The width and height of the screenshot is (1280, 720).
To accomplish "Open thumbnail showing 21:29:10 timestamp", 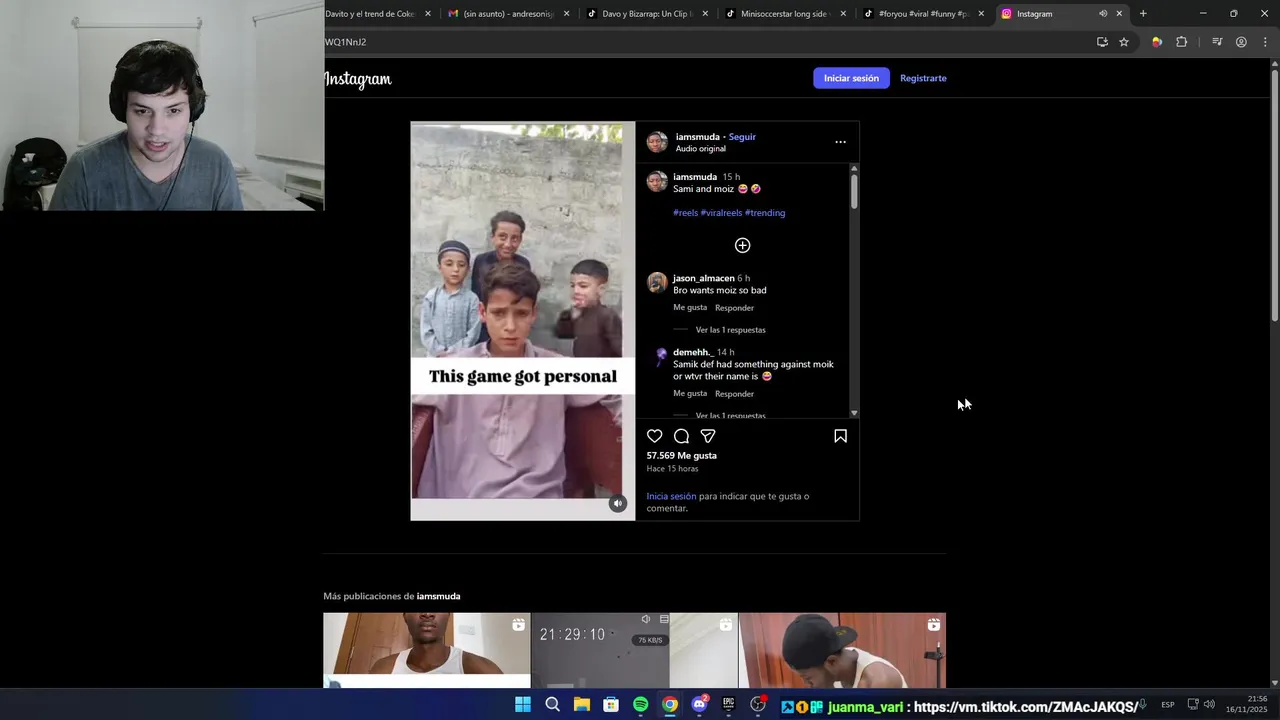I will pyautogui.click(x=634, y=650).
